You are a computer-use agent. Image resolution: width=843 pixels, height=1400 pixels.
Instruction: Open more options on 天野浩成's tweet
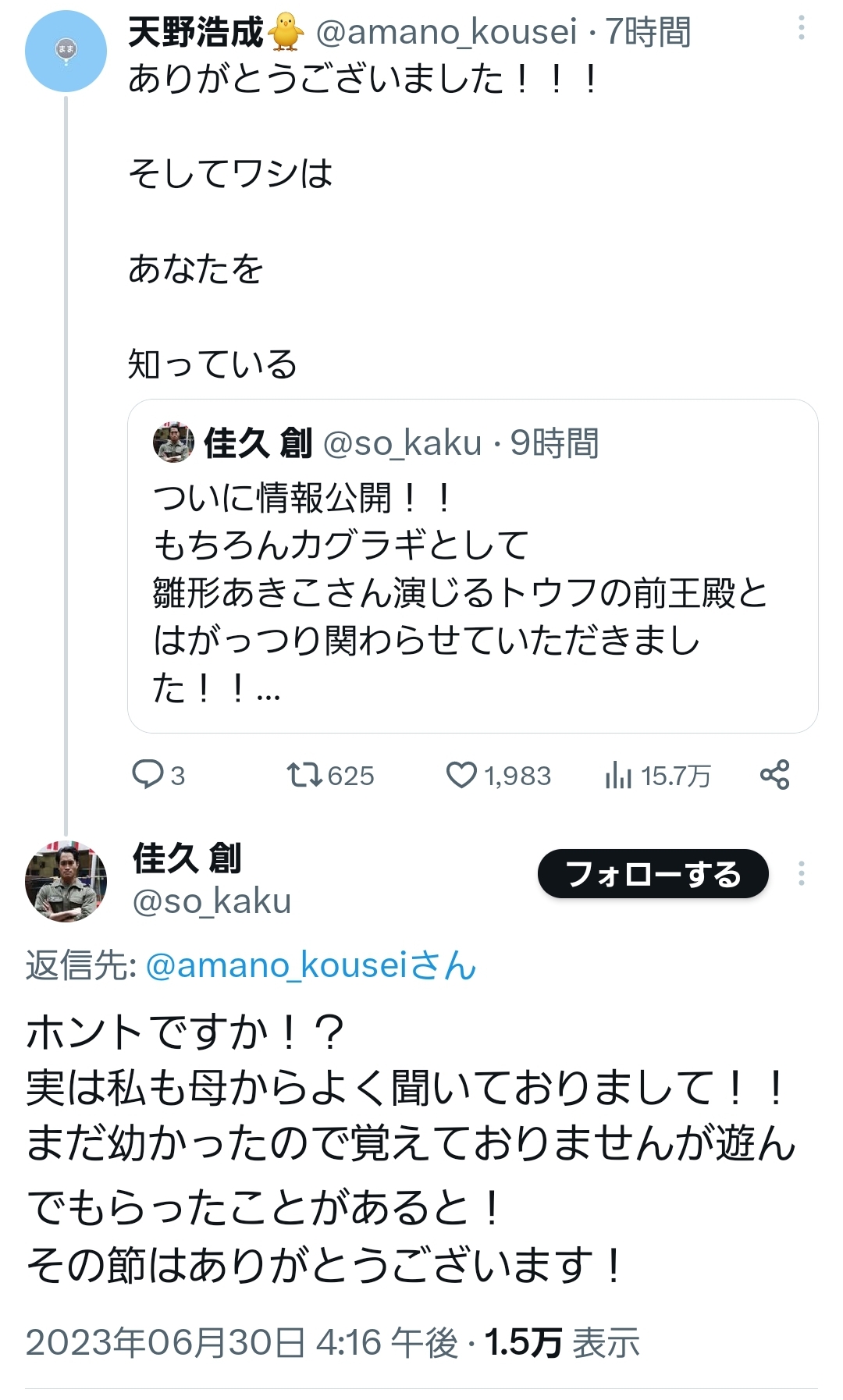801,29
